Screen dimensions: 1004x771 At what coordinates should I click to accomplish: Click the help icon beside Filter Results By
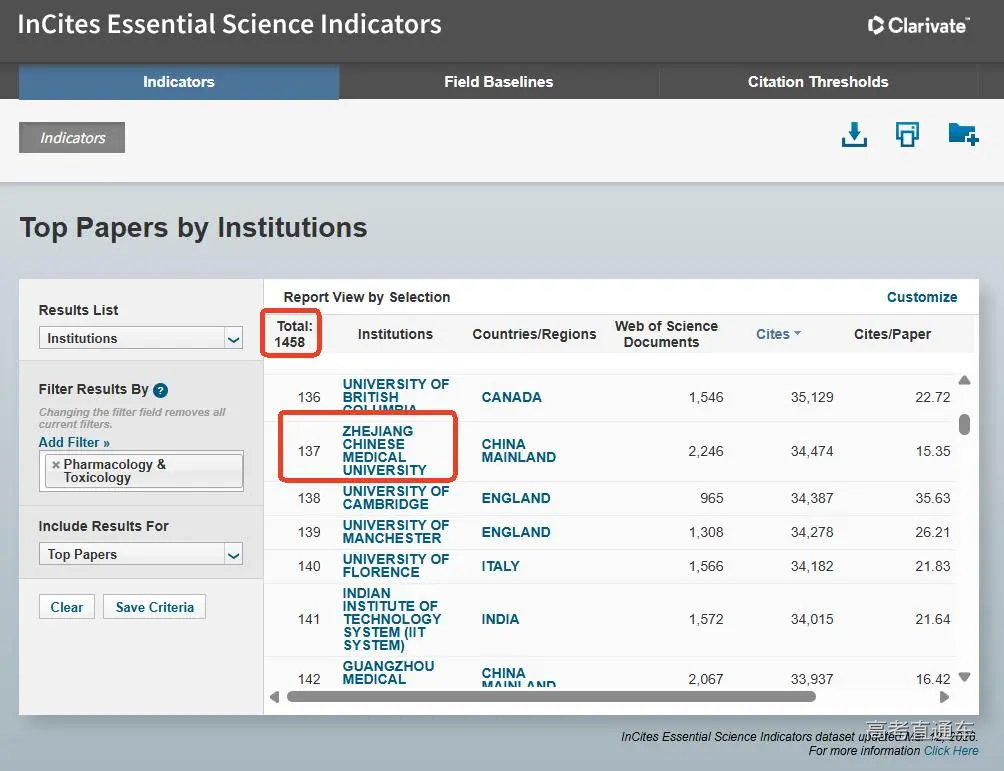point(160,390)
